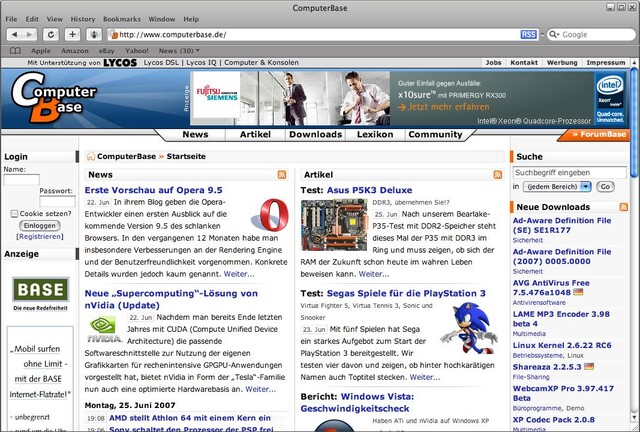This screenshot has height=432, width=640.
Task: Click the Go search button
Action: point(605,187)
